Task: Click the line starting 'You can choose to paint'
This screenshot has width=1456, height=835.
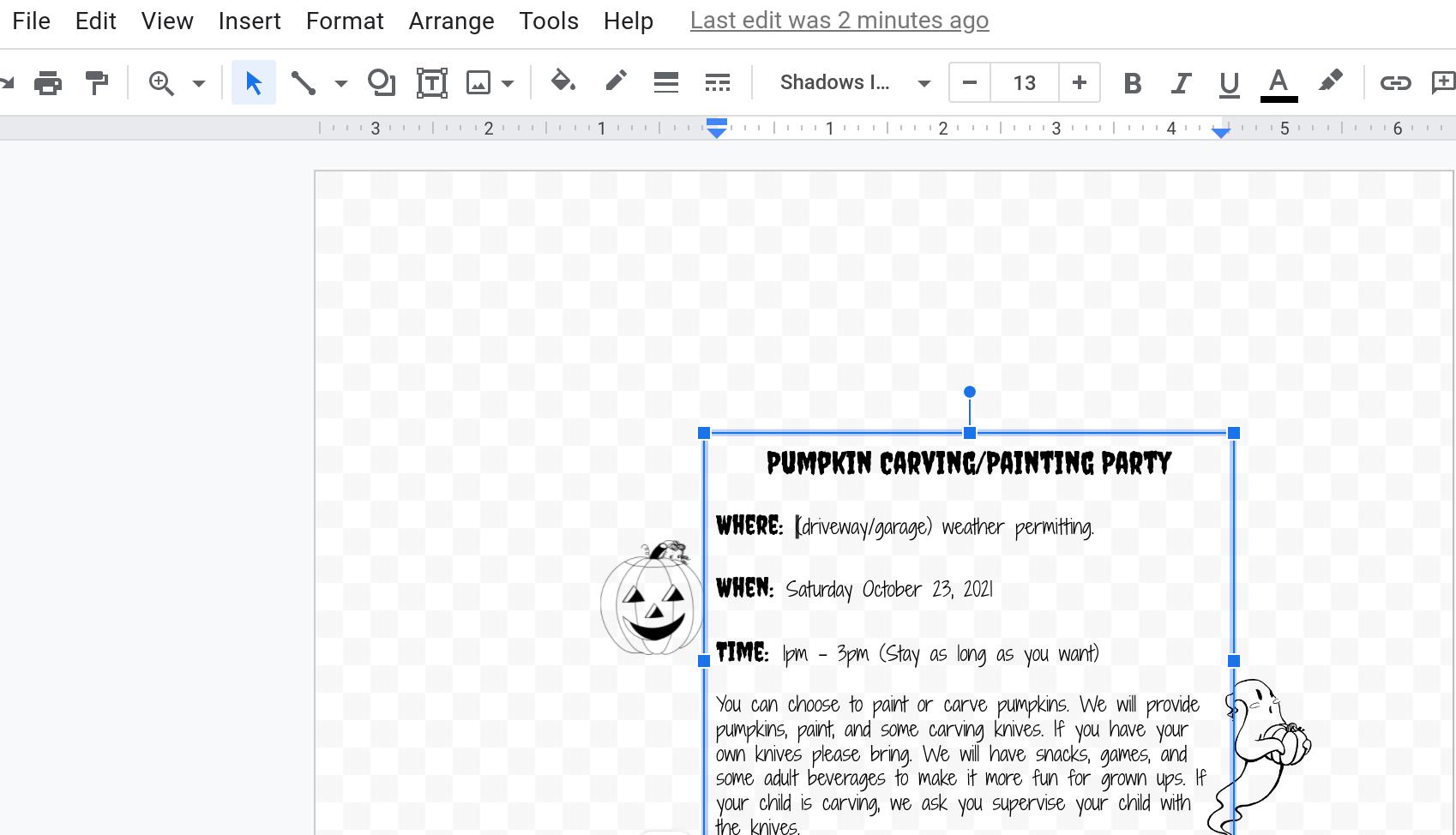Action: click(x=958, y=705)
